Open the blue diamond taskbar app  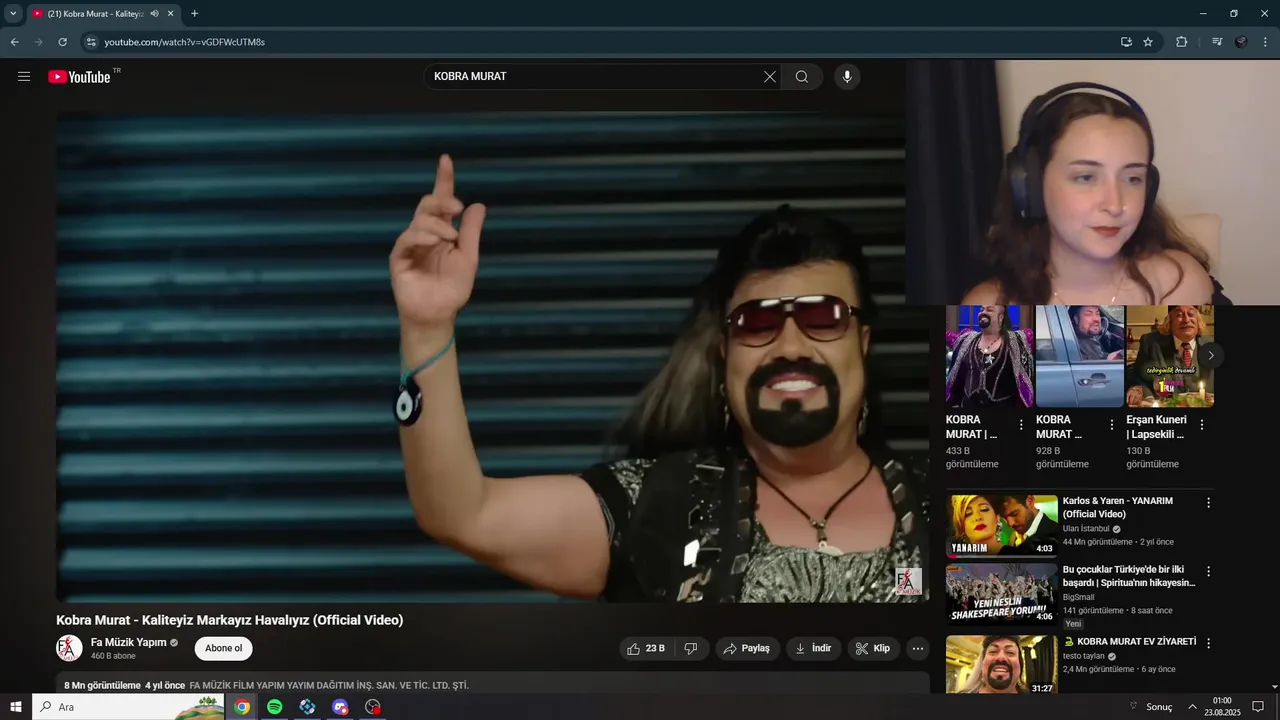pyautogui.click(x=308, y=707)
